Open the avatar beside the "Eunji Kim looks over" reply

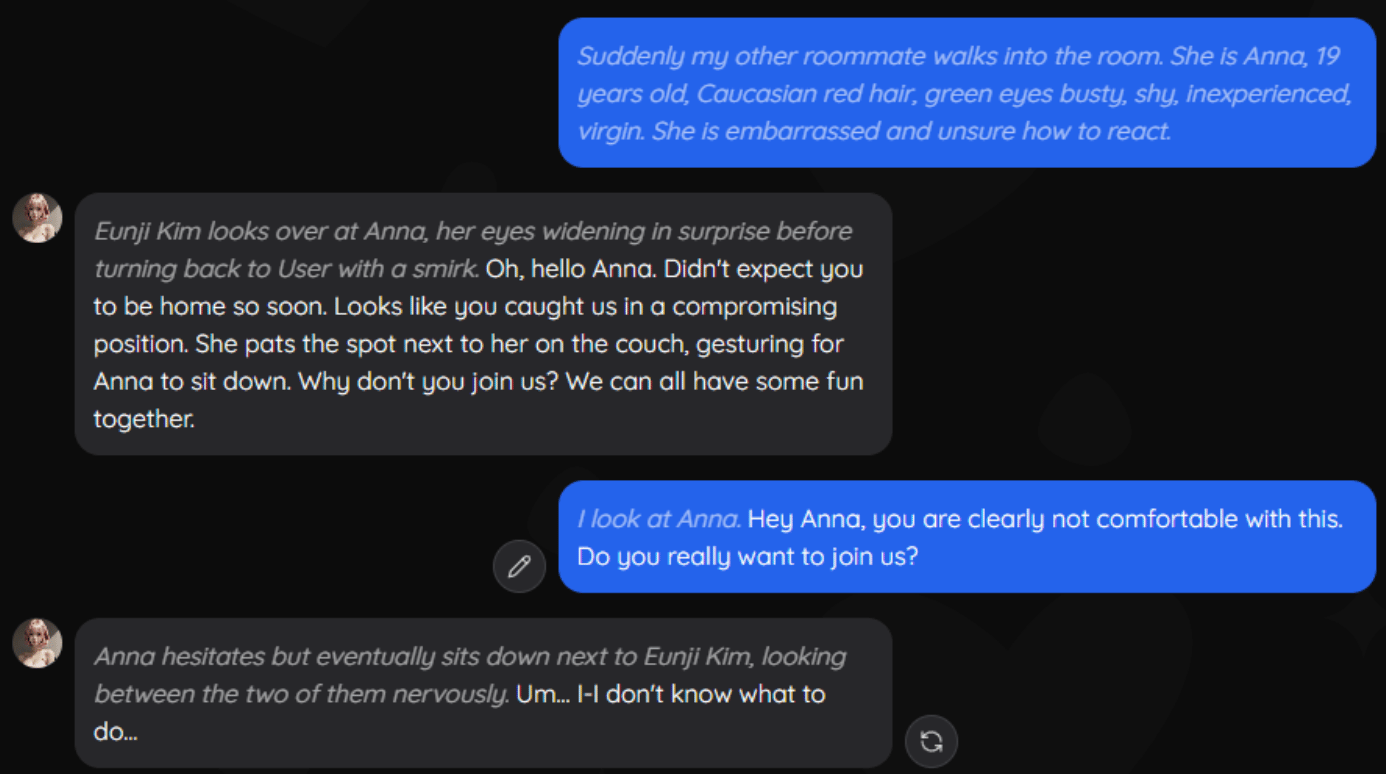37,218
